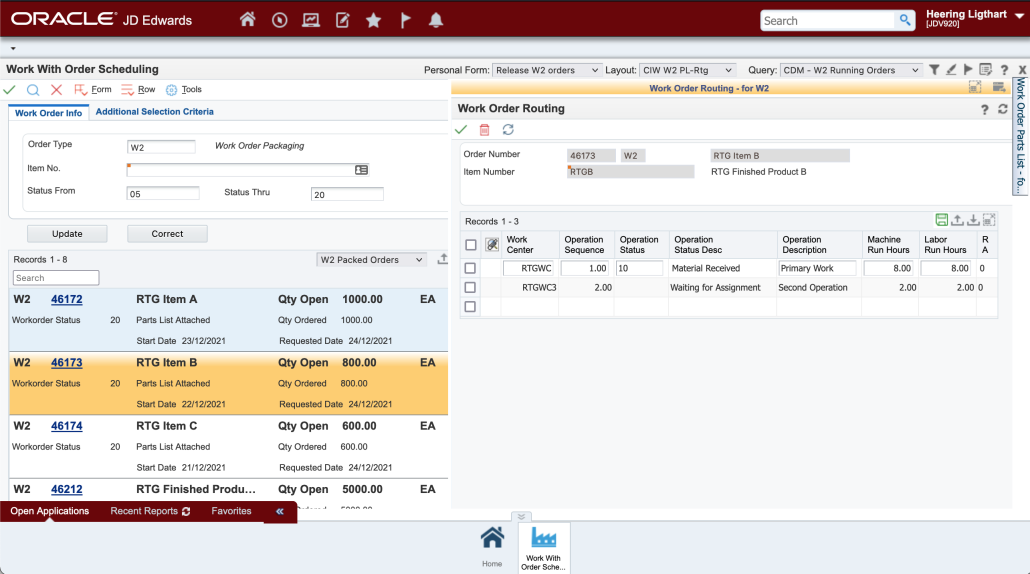The width and height of the screenshot is (1030, 574).
Task: Expand the Layout CIW W2 PL-Rtg dropdown
Action: [x=687, y=70]
